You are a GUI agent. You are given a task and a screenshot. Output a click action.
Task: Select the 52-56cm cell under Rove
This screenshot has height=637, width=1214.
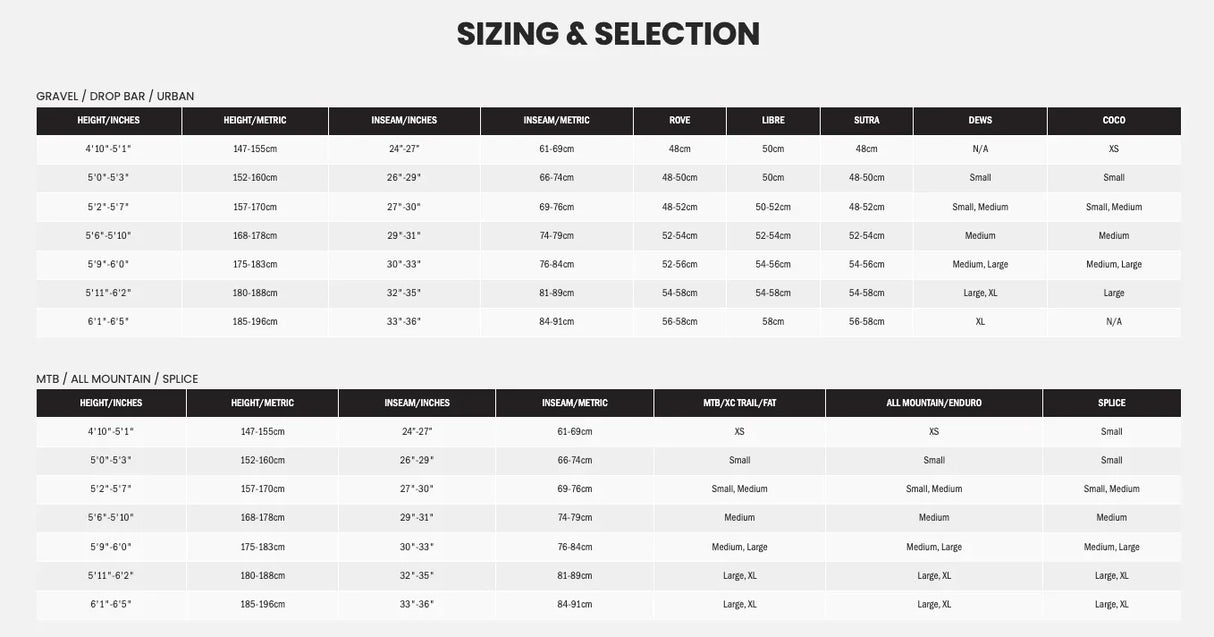coord(680,265)
